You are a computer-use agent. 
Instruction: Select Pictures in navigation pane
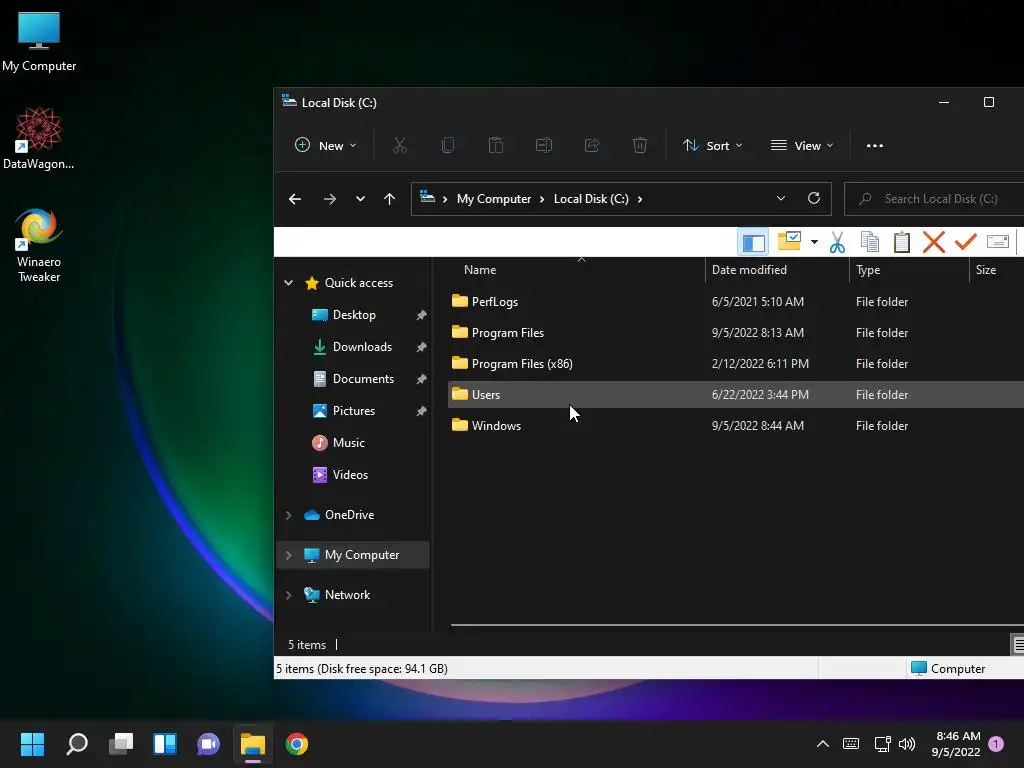pyautogui.click(x=353, y=411)
